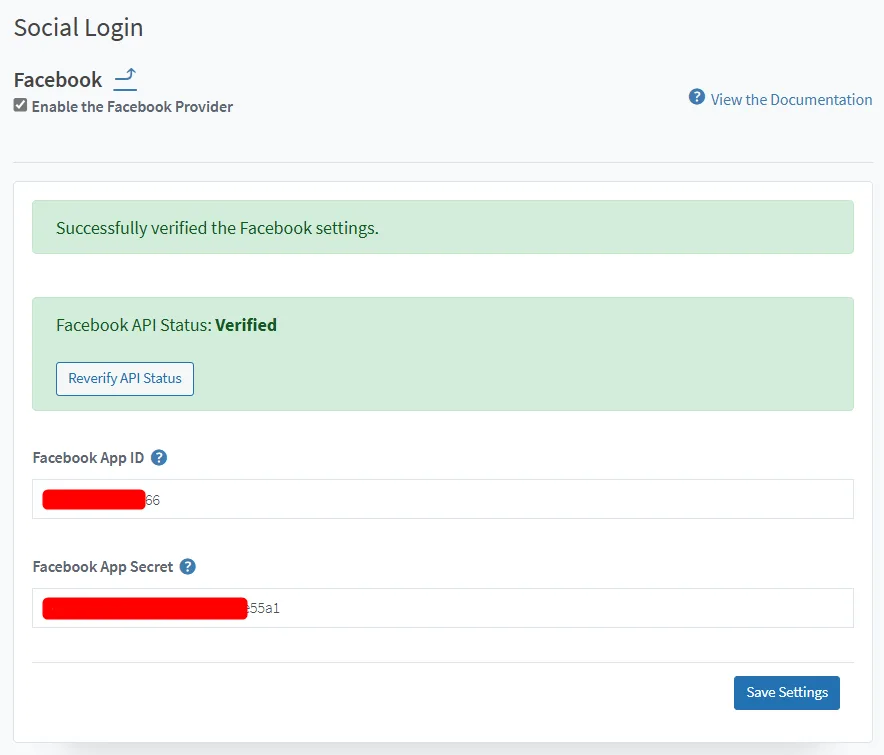Click the redacted App ID value
Viewport: 884px width, 755px height.
click(93, 498)
